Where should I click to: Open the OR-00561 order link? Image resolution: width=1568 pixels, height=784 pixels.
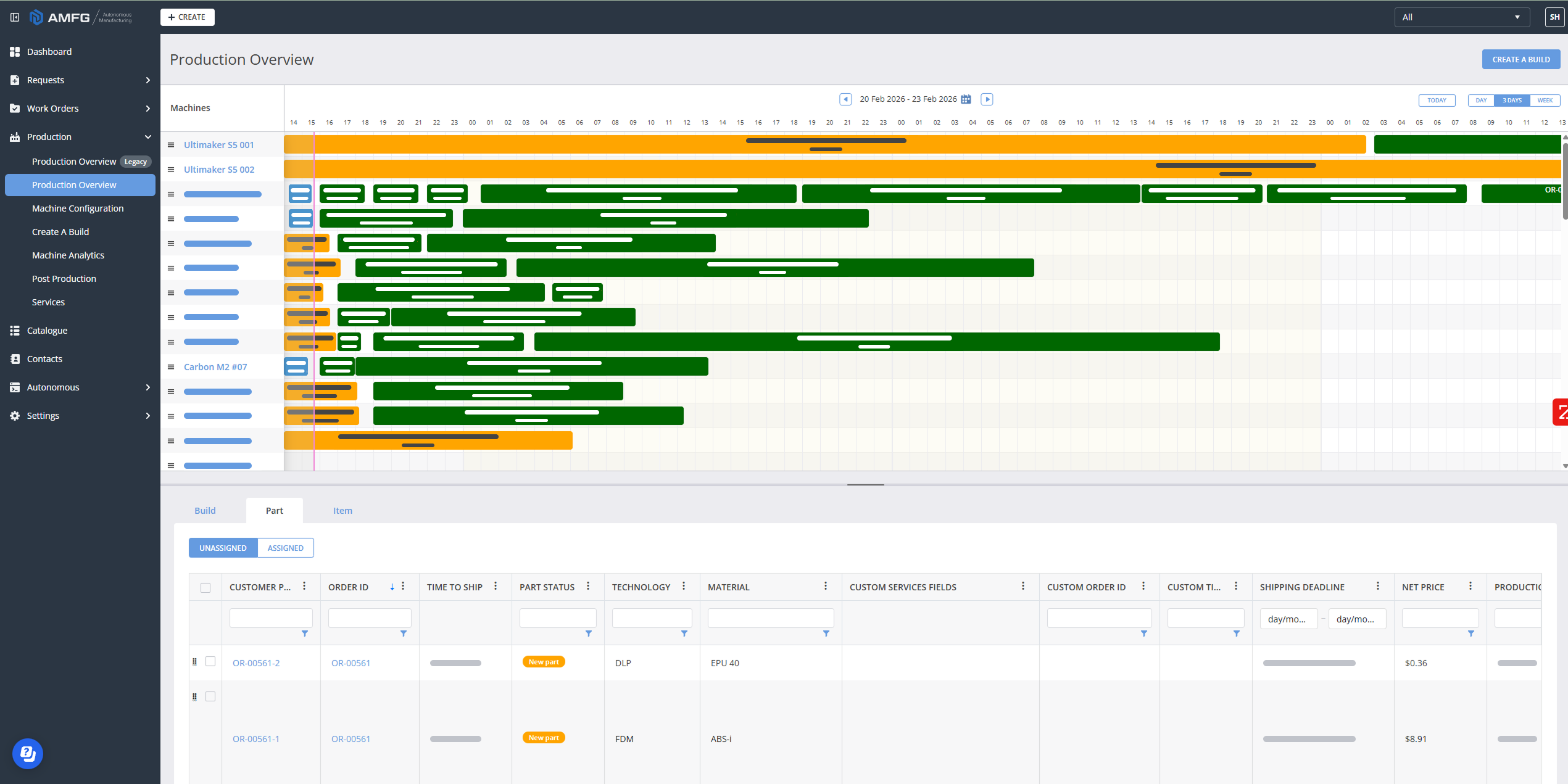[351, 662]
